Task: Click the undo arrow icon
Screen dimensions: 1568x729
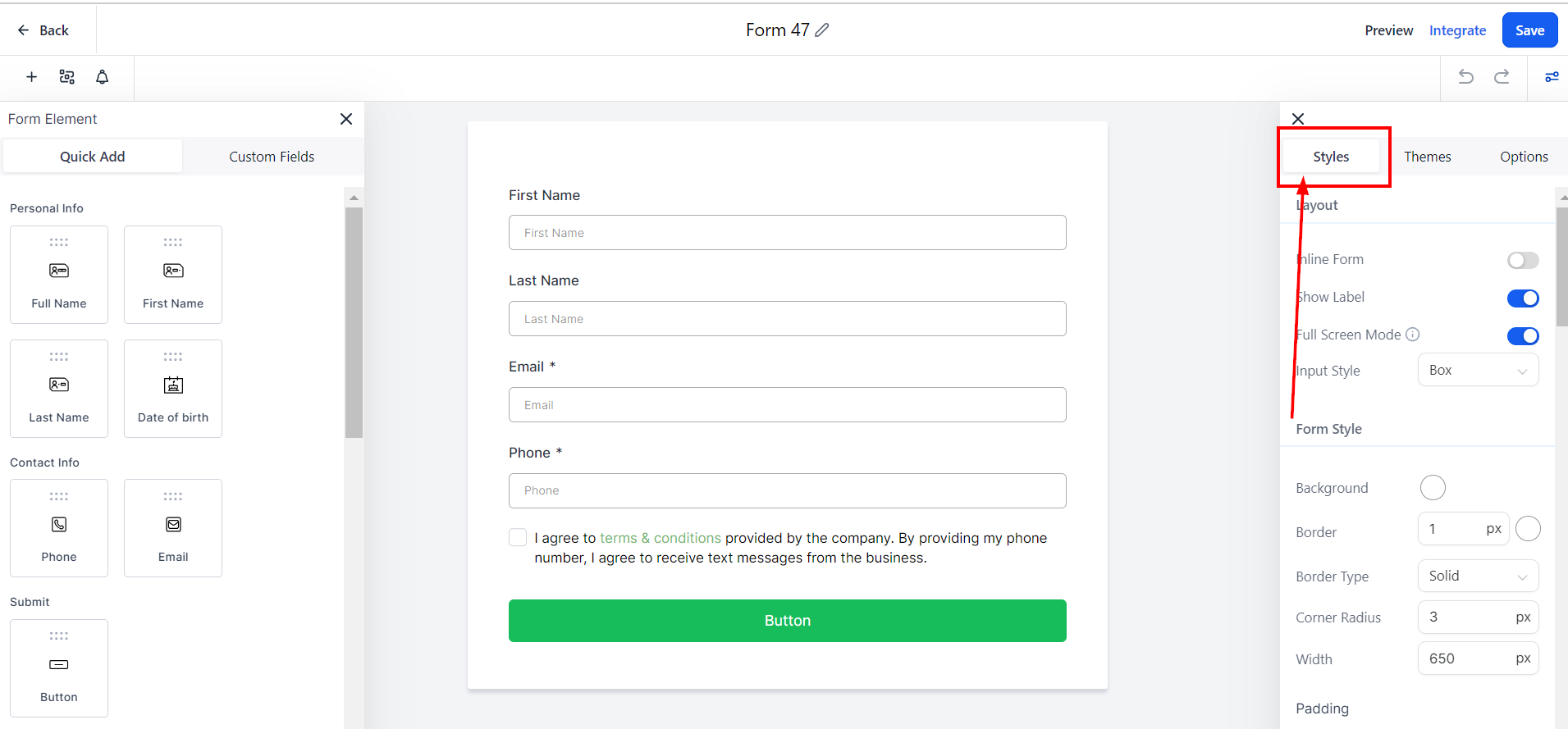Action: click(x=1466, y=77)
